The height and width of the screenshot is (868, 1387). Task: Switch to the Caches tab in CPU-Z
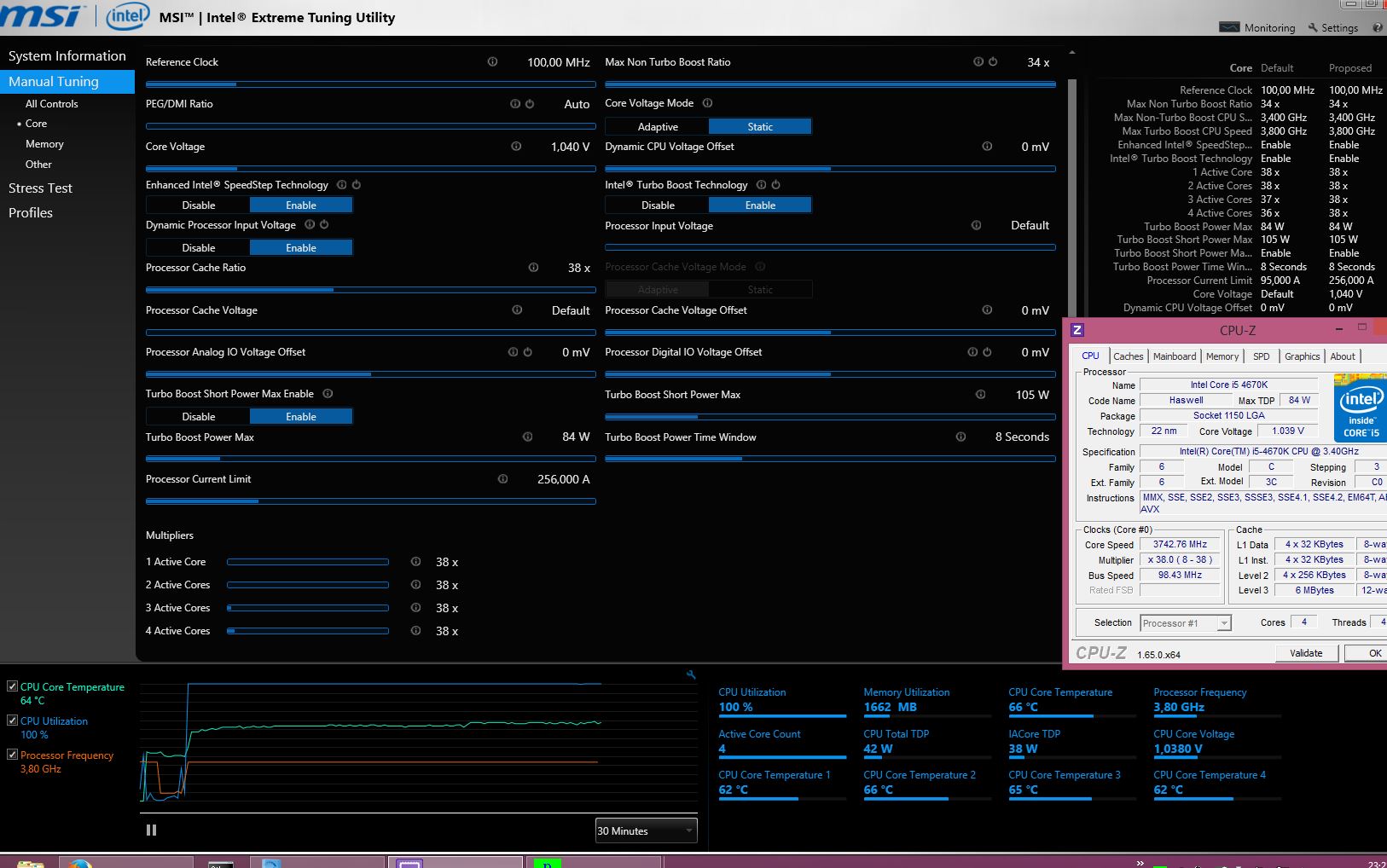pyautogui.click(x=1128, y=356)
